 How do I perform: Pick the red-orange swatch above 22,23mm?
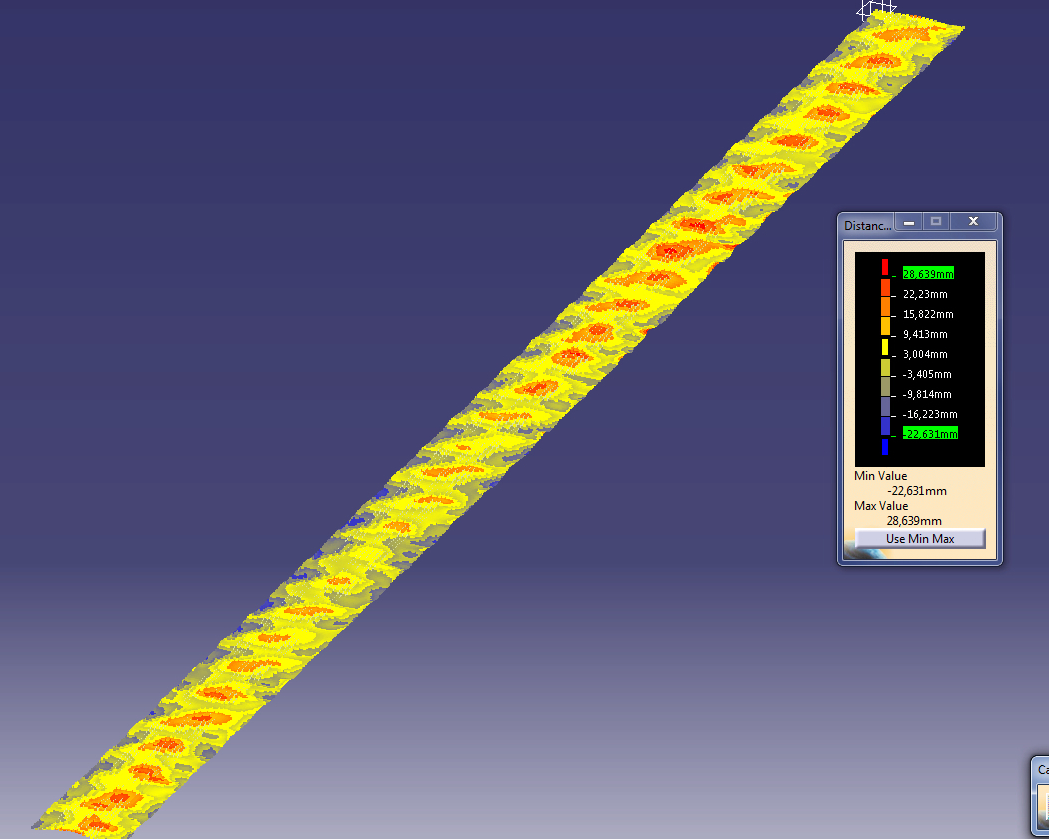[x=885, y=286]
